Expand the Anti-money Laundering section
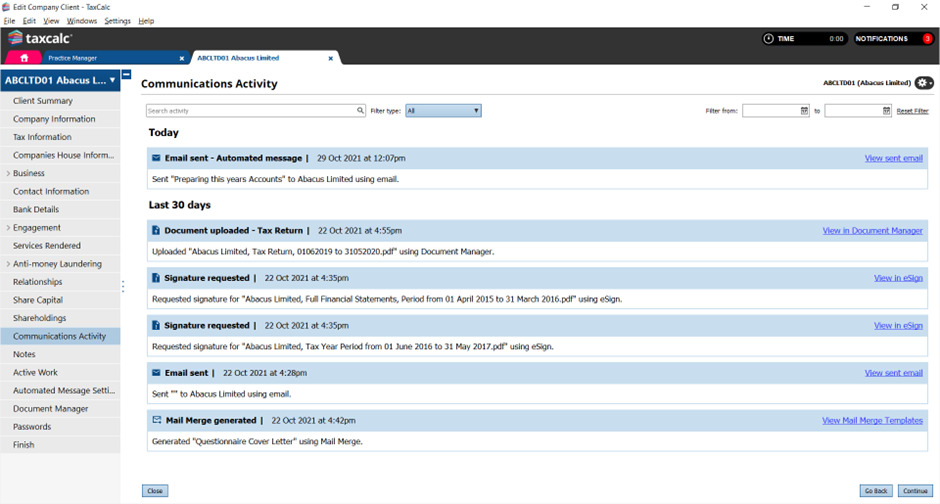940x504 pixels. pos(8,264)
